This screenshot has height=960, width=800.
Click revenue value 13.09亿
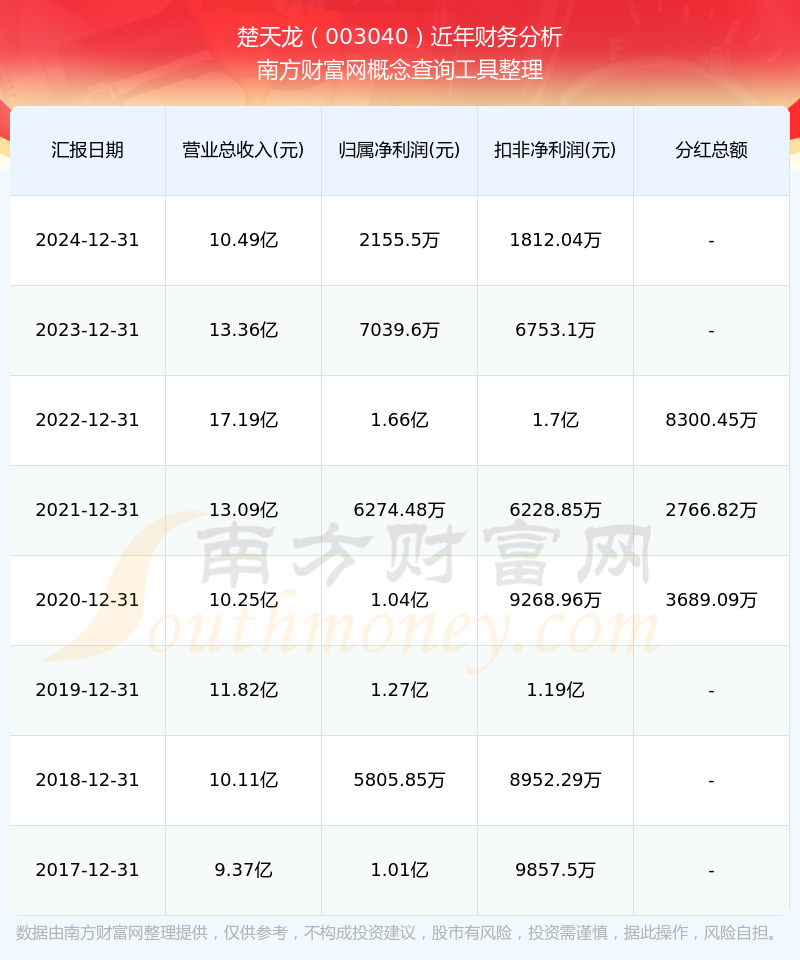(244, 510)
